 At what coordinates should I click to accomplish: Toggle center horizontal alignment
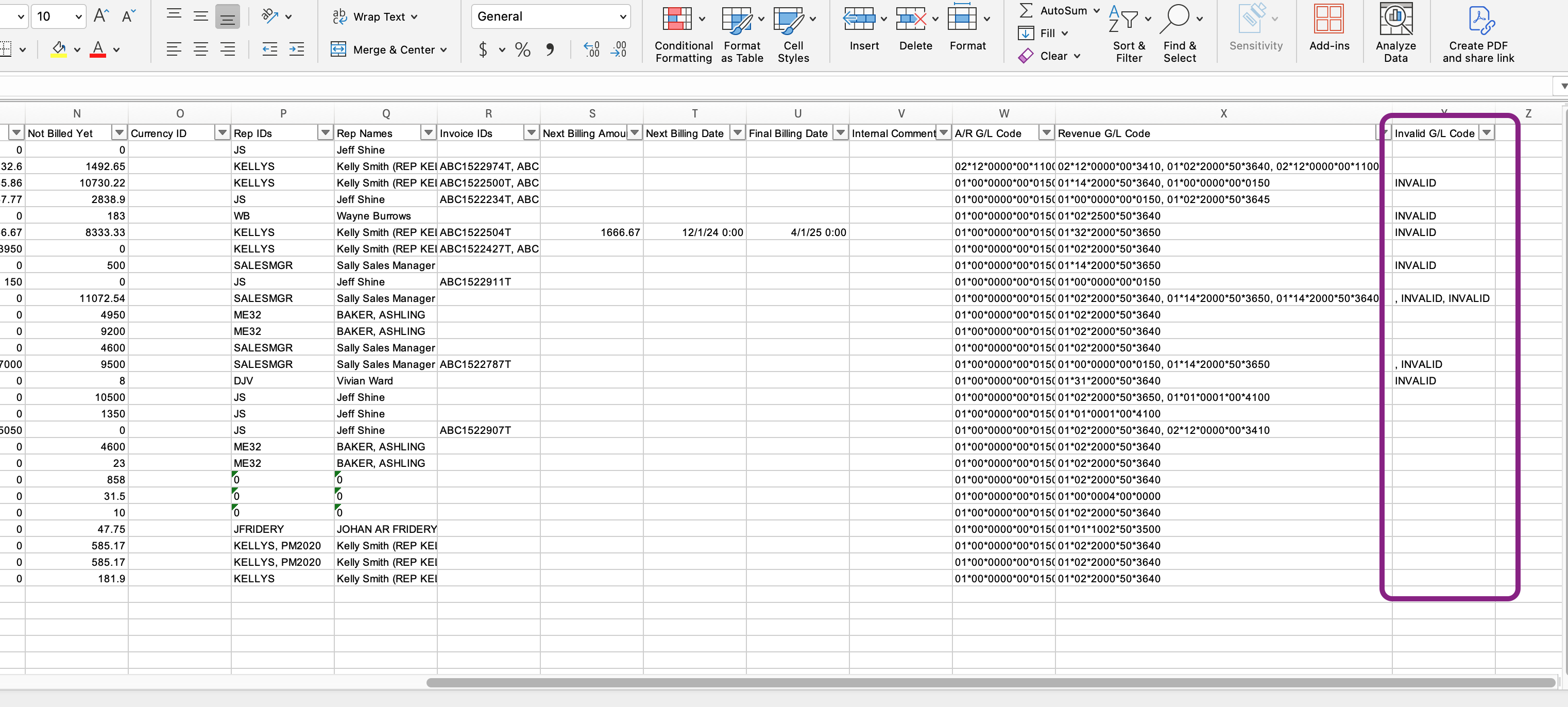click(201, 49)
